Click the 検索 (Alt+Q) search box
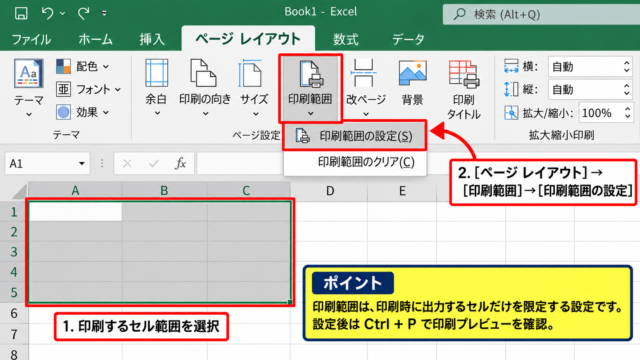The height and width of the screenshot is (360, 640). pos(541,14)
